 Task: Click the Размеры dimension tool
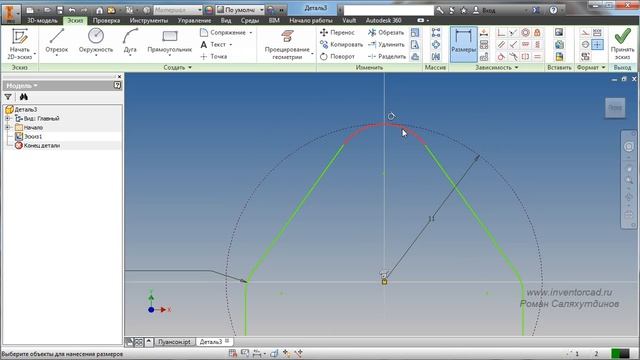[463, 44]
